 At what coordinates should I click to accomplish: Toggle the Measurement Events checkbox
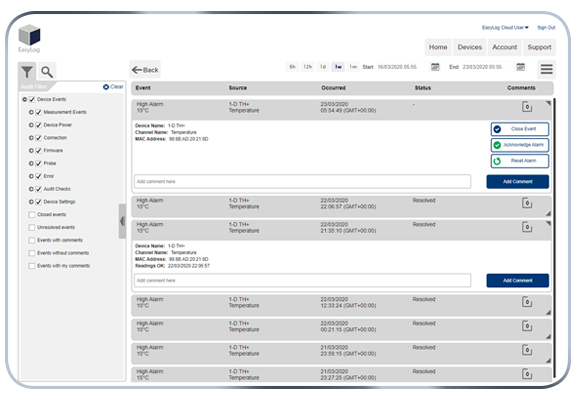pyautogui.click(x=39, y=112)
